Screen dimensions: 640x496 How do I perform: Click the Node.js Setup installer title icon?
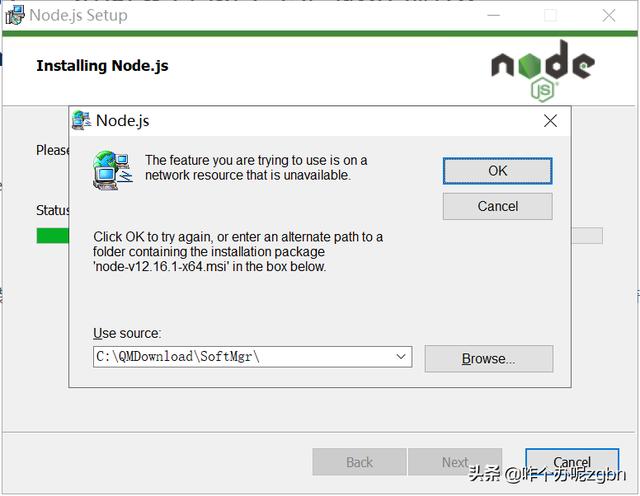tap(15, 15)
